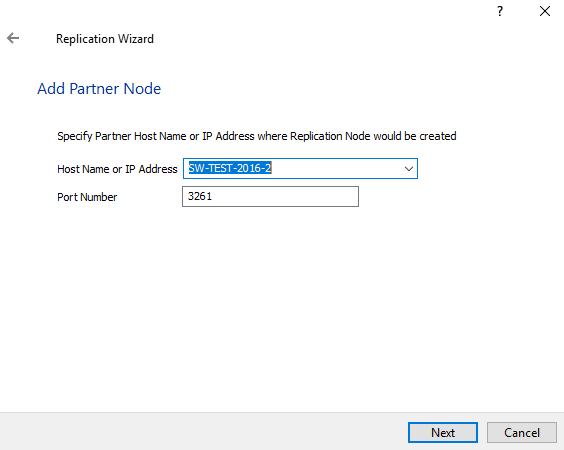The height and width of the screenshot is (450, 564).
Task: Open help with the question mark icon
Action: tap(500, 12)
